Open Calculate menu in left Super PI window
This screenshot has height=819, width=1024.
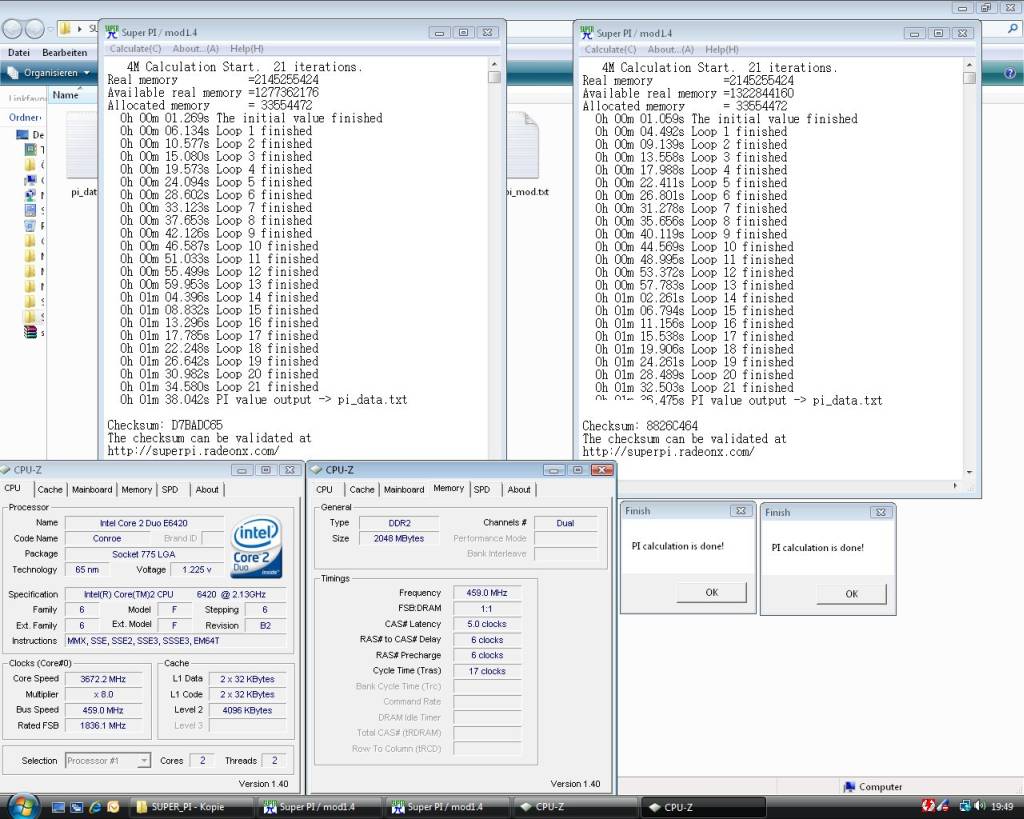point(135,49)
